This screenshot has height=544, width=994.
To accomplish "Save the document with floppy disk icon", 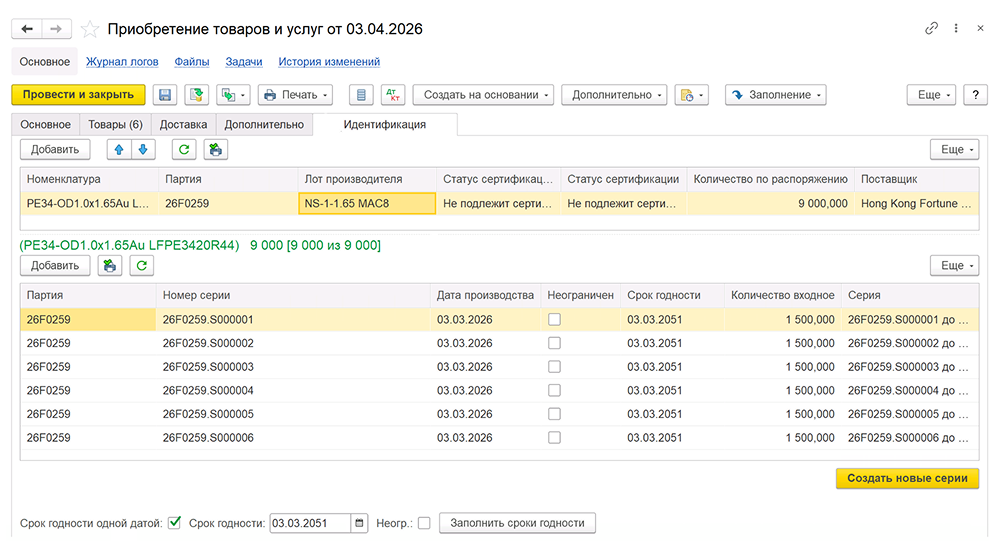I will [x=165, y=94].
